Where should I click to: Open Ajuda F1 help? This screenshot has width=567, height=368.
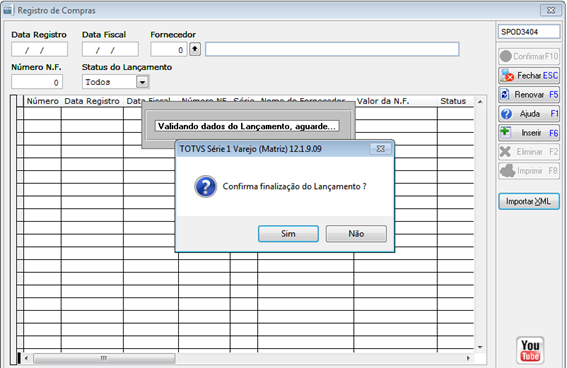[529, 114]
